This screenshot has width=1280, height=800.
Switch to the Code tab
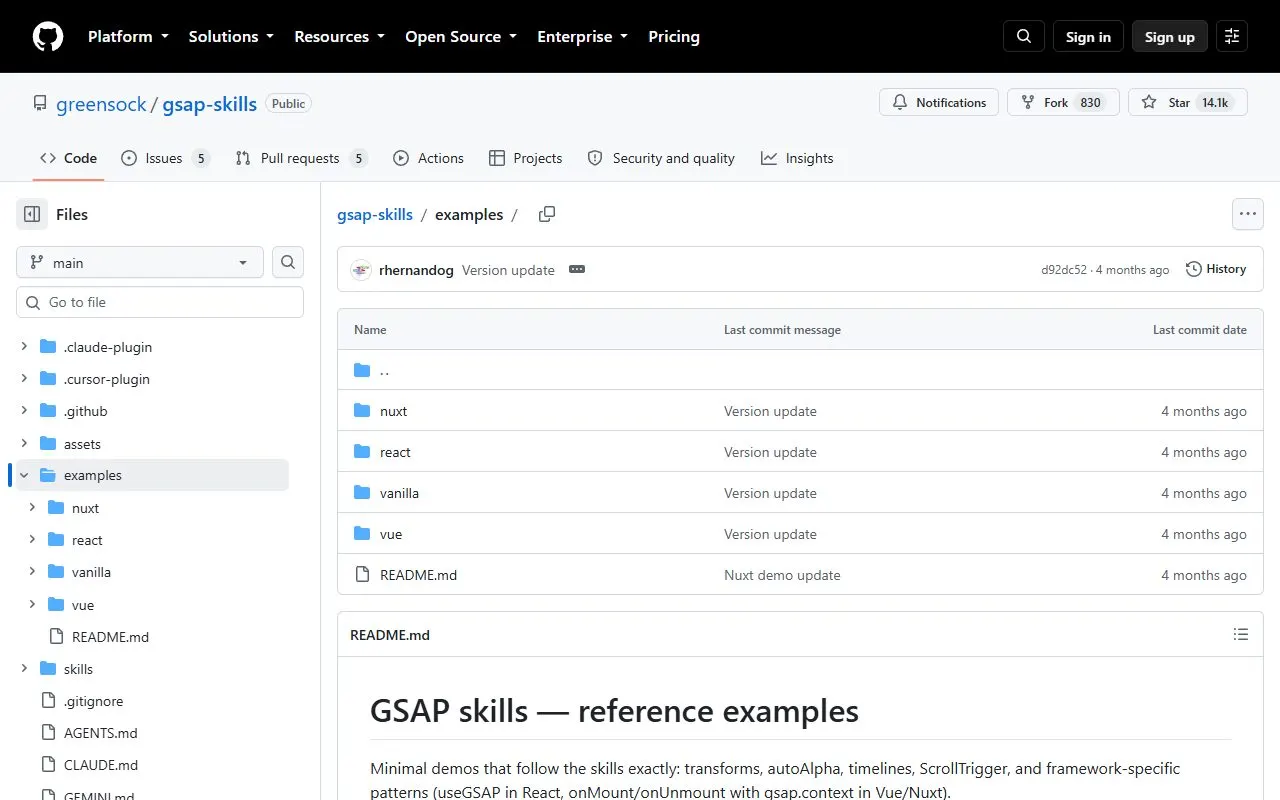(68, 158)
